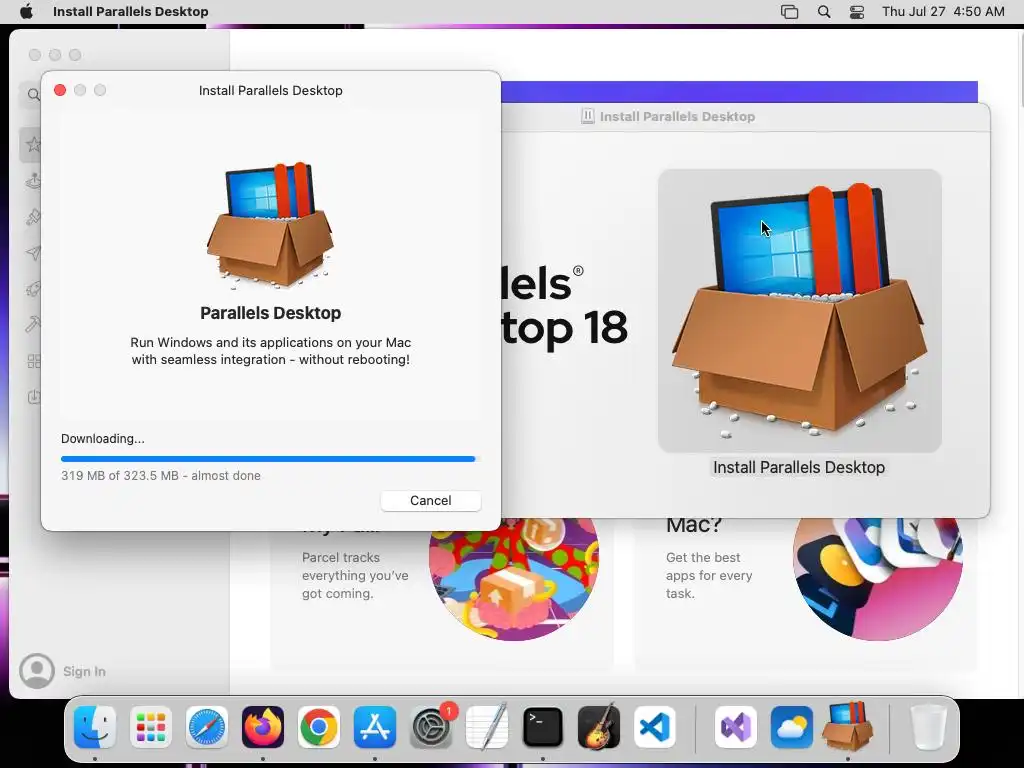
Task: Switch to App Store in the Dock
Action: coord(375,727)
